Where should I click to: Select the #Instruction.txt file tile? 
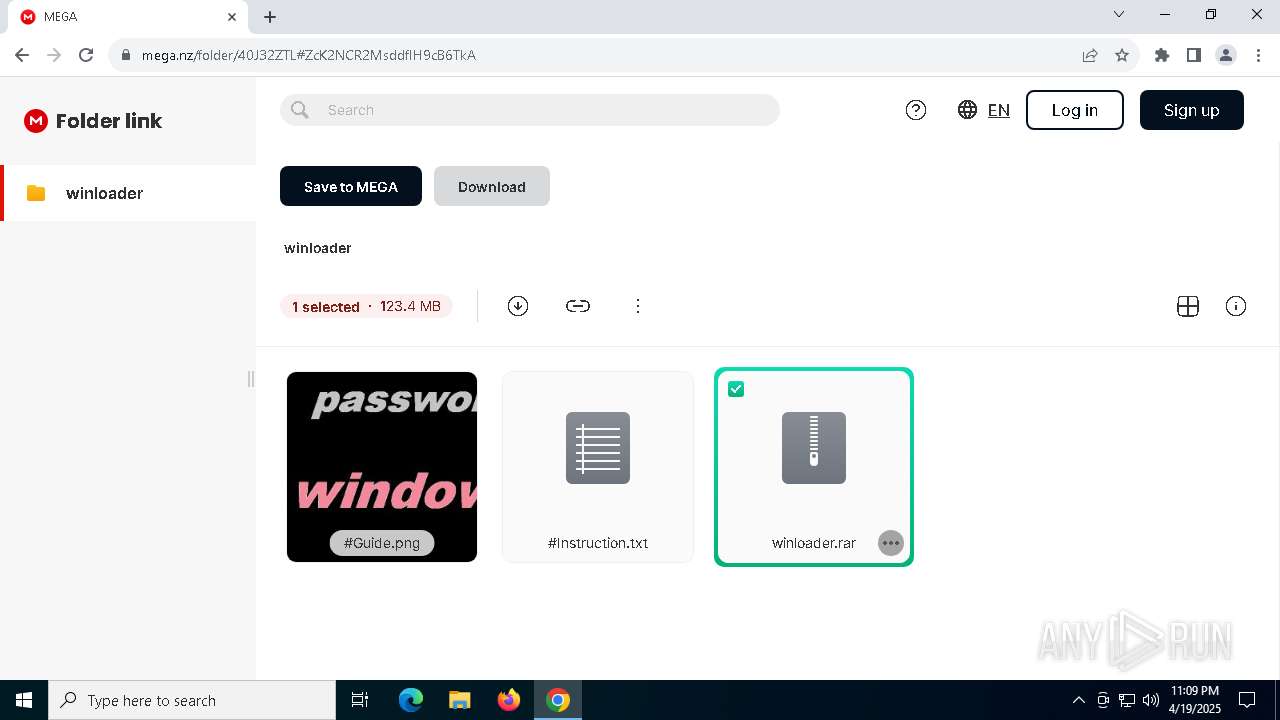click(598, 467)
